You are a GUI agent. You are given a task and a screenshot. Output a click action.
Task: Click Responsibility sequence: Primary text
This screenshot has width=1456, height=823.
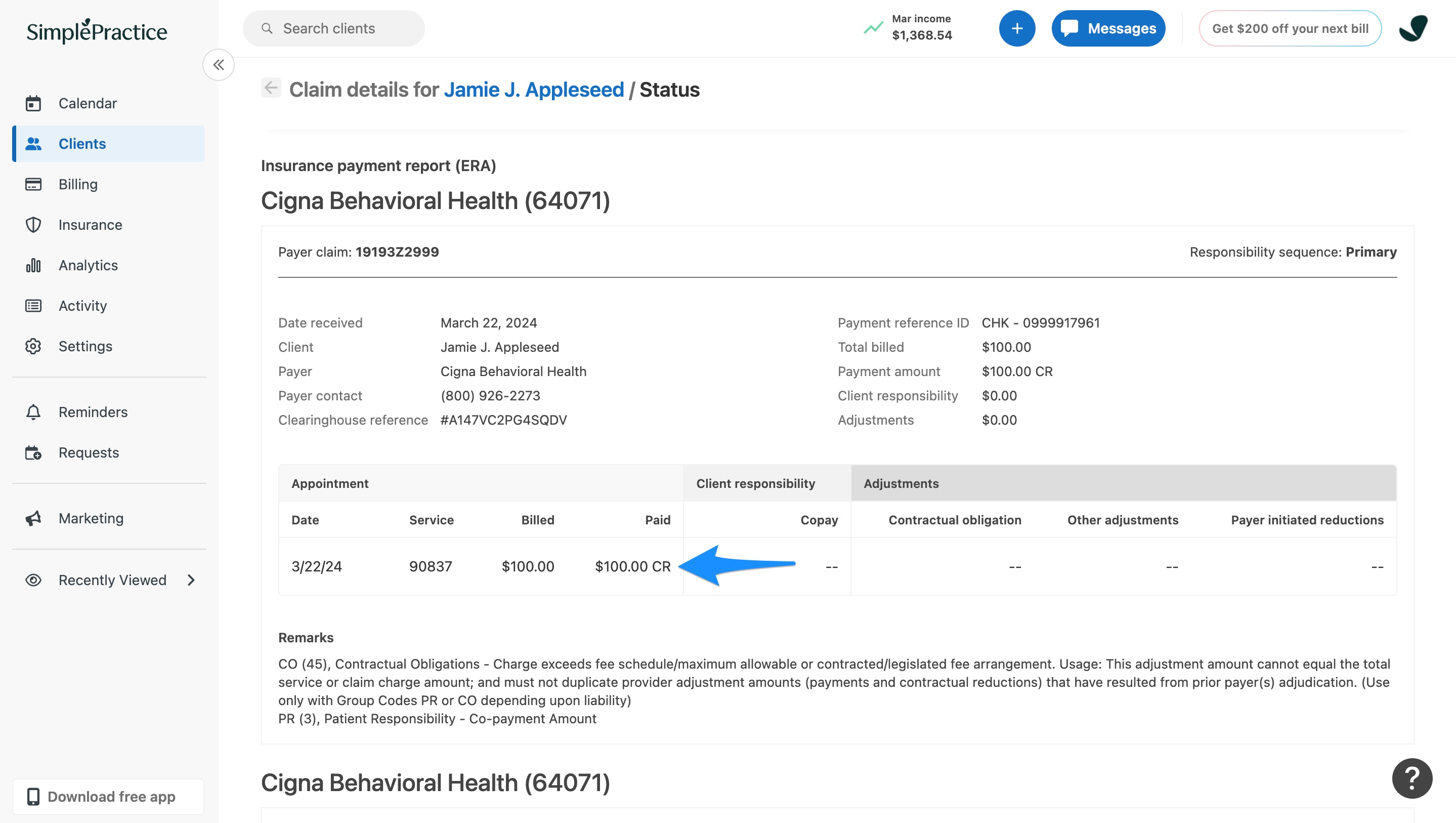1293,252
